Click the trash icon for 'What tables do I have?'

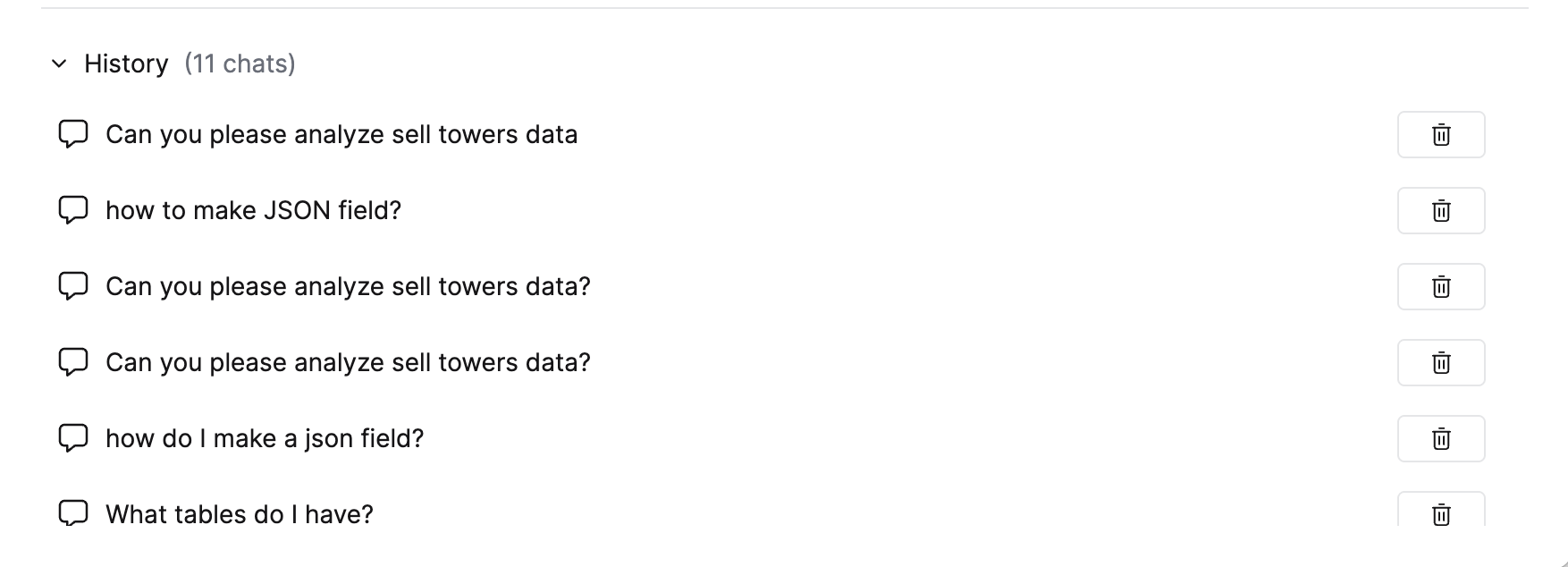tap(1440, 514)
